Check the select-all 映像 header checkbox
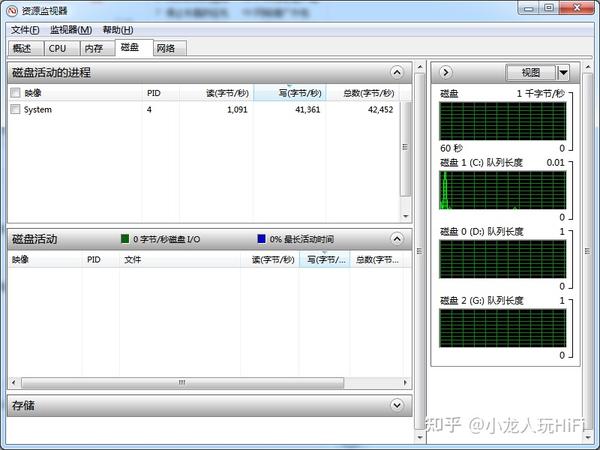The width and height of the screenshot is (600, 450). pos(15,93)
